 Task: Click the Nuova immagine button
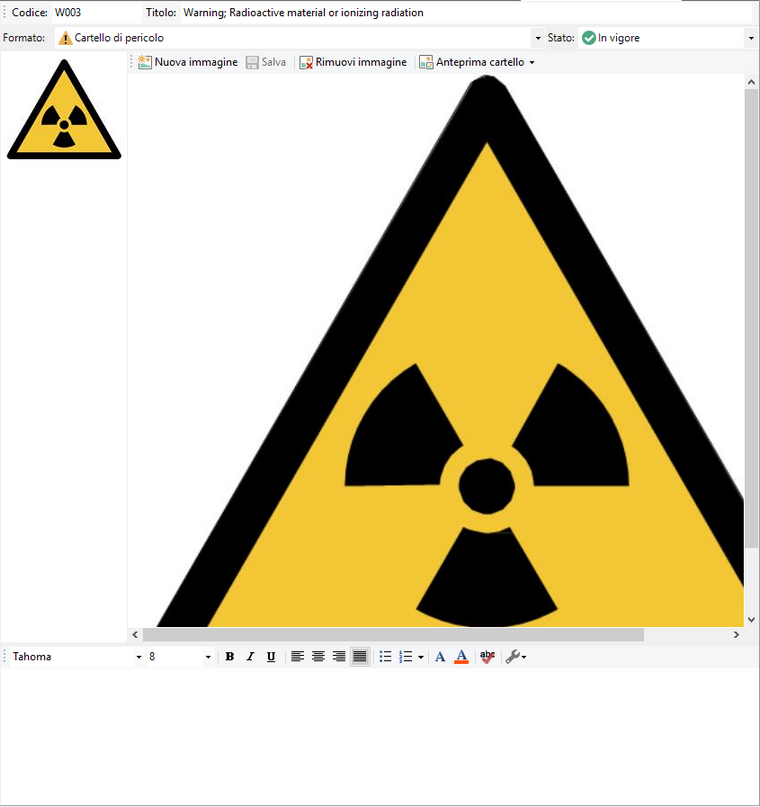(188, 62)
